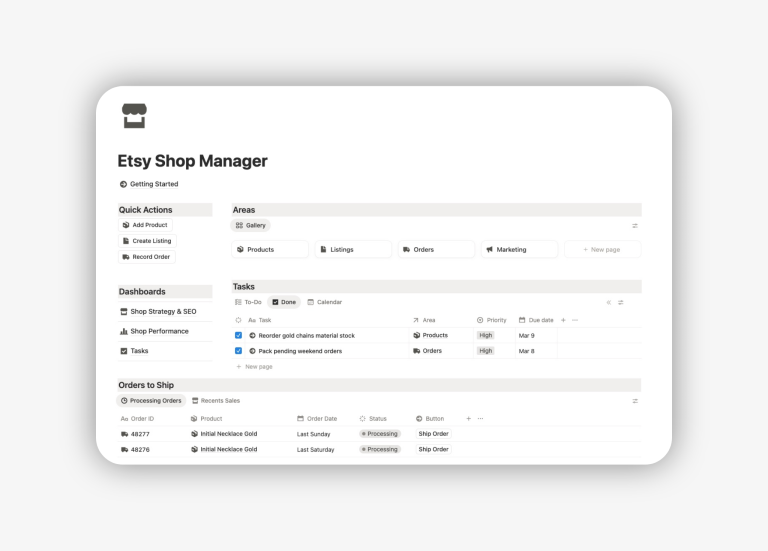Click the Status column header
The height and width of the screenshot is (551, 768).
pos(373,419)
